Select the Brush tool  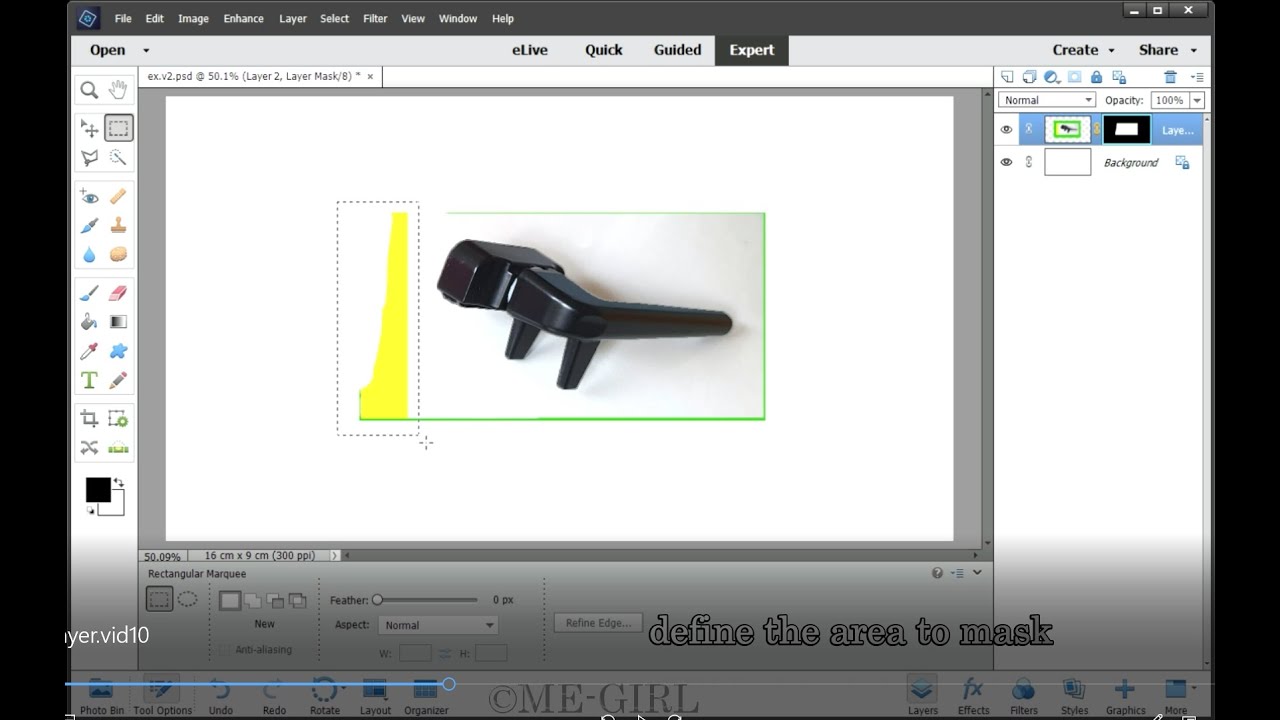(x=89, y=293)
